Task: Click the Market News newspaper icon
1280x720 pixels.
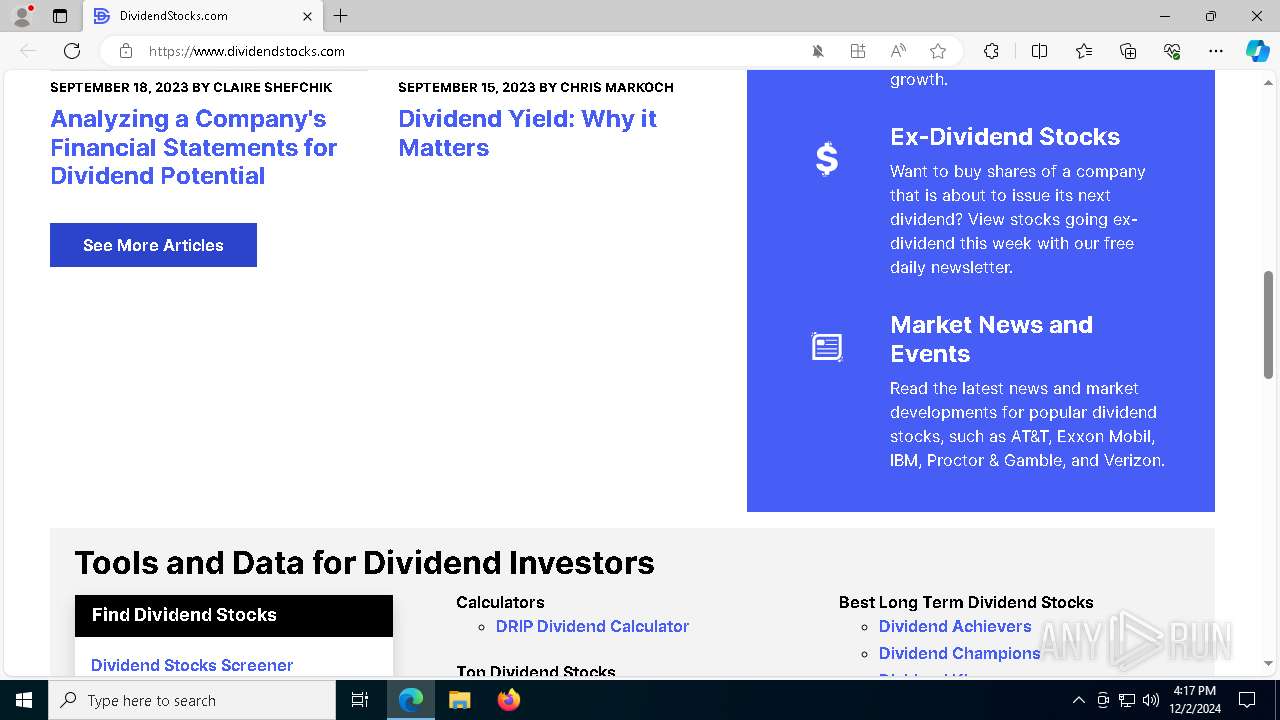Action: click(827, 347)
